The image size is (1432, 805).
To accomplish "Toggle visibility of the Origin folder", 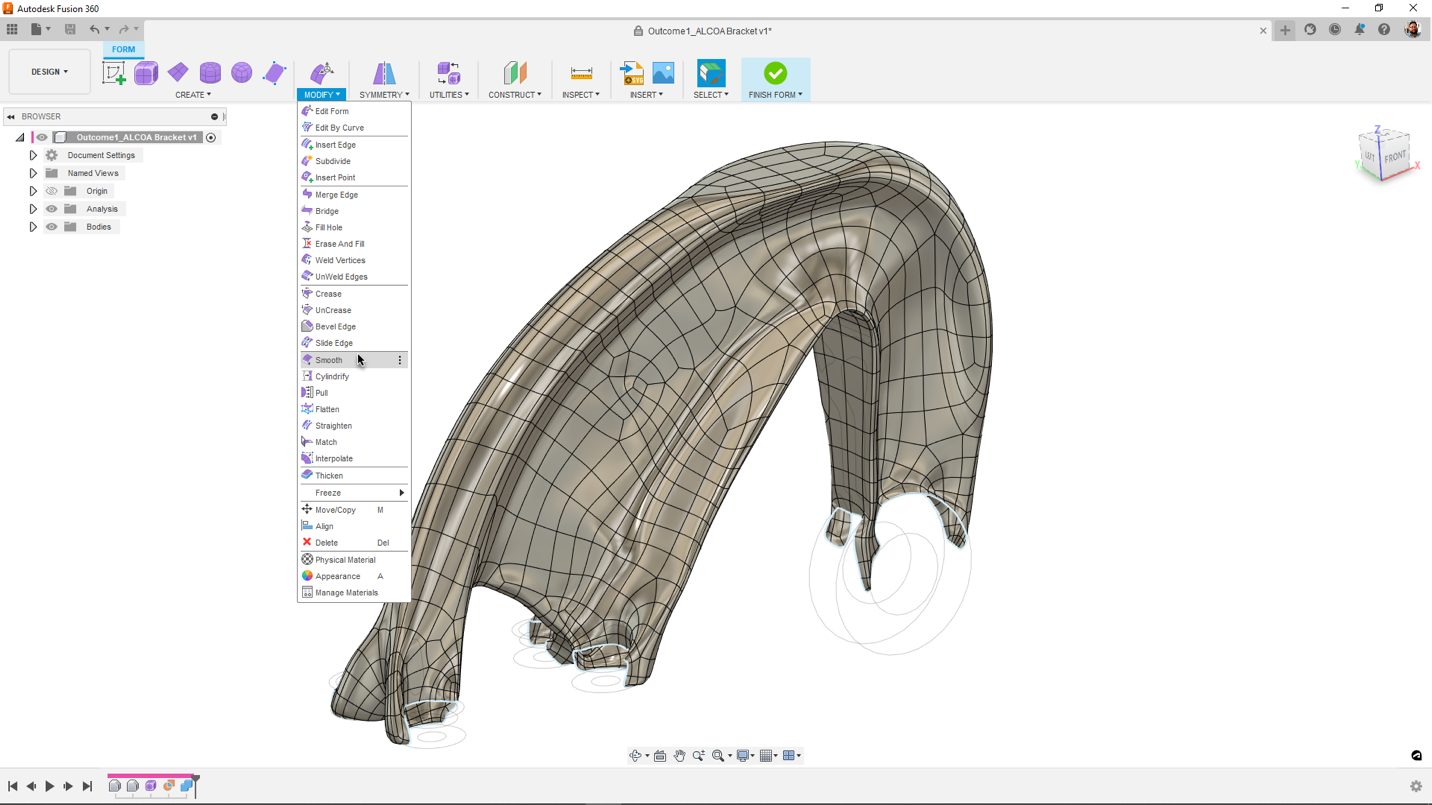I will 52,191.
